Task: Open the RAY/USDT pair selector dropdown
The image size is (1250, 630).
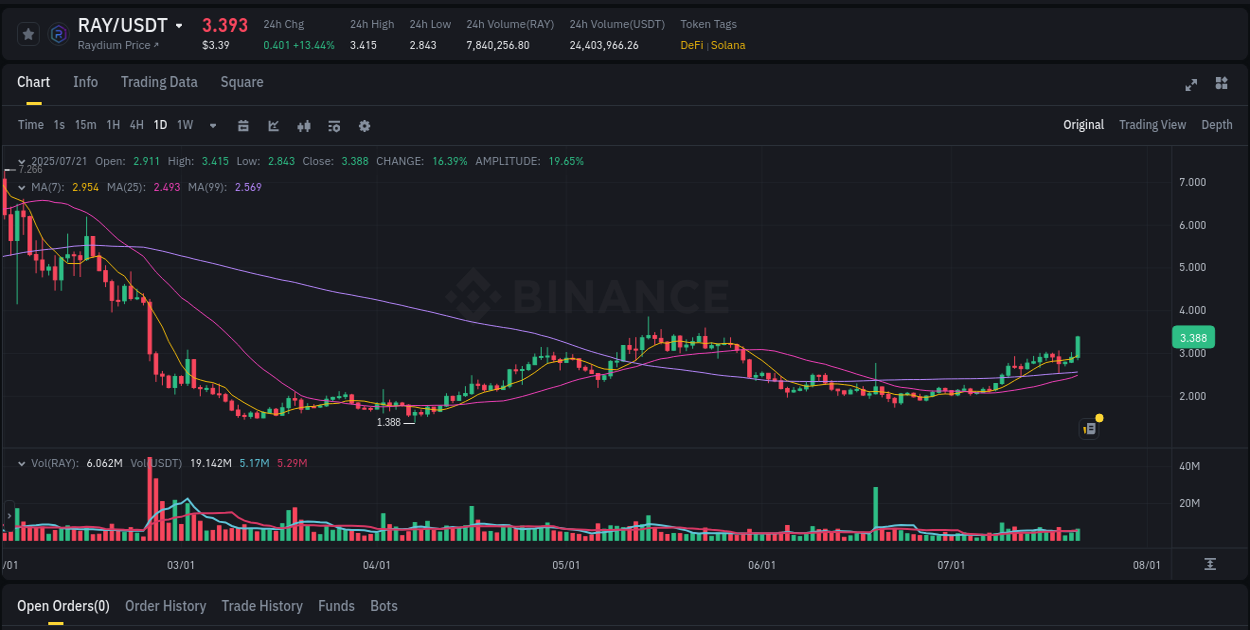Action: click(181, 25)
